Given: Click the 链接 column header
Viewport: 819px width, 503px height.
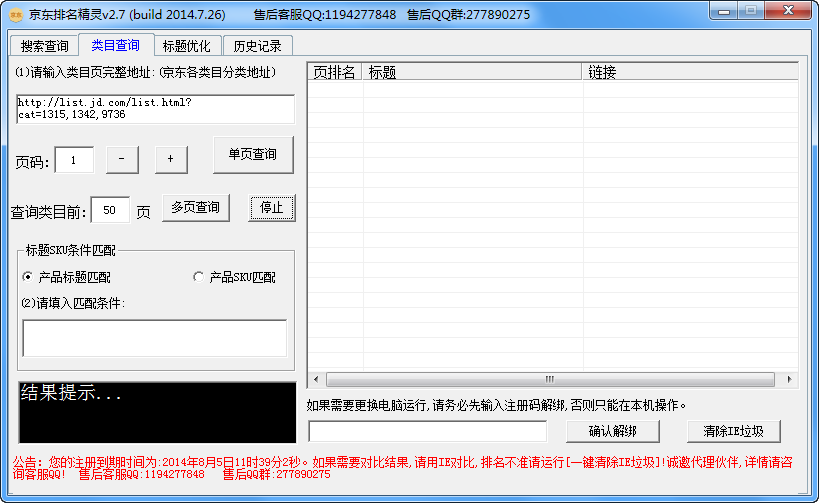Looking at the screenshot, I should (x=690, y=72).
